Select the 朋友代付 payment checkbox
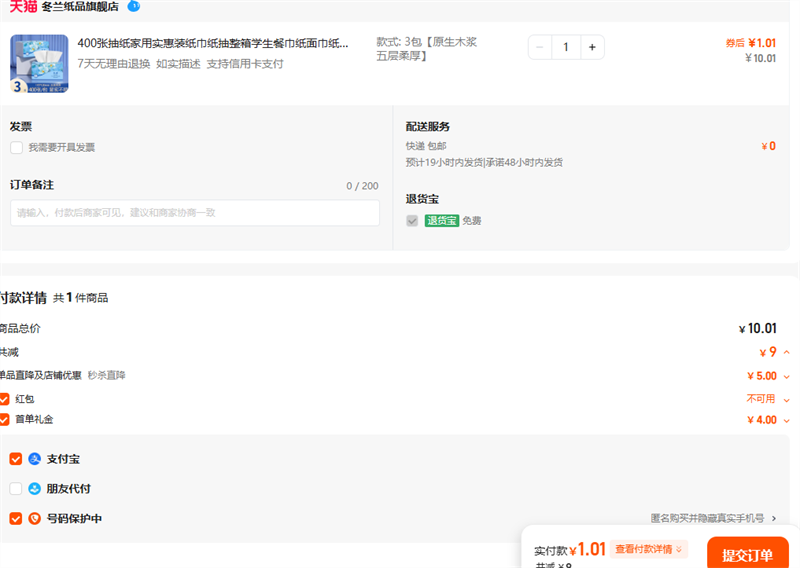The width and height of the screenshot is (800, 568). click(16, 489)
